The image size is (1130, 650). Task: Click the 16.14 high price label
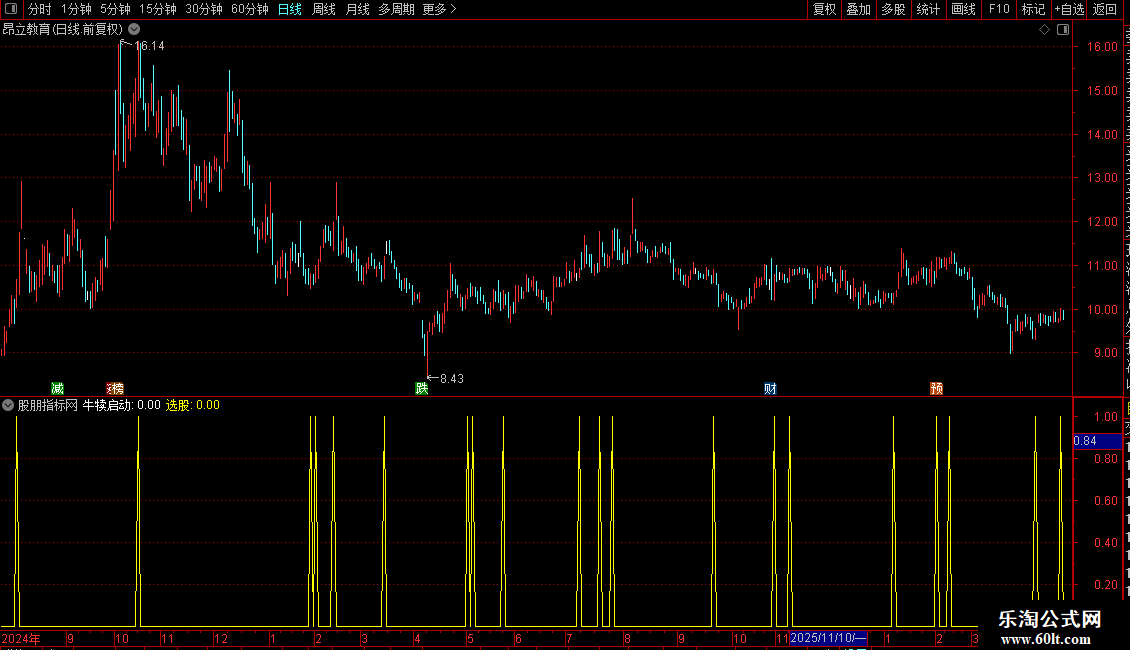149,45
